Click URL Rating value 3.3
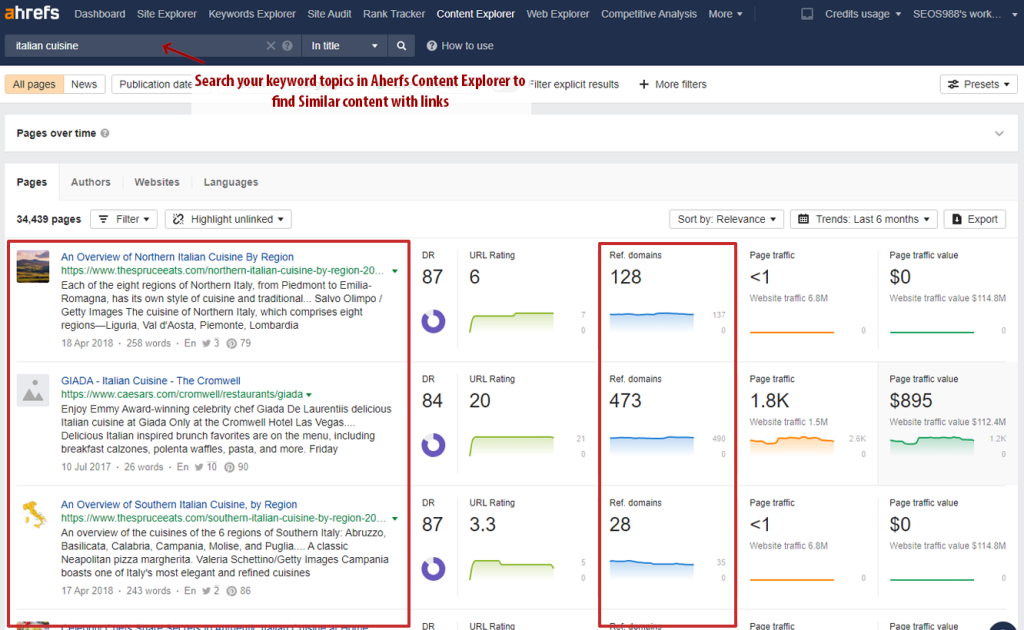This screenshot has width=1024, height=630. (x=483, y=525)
